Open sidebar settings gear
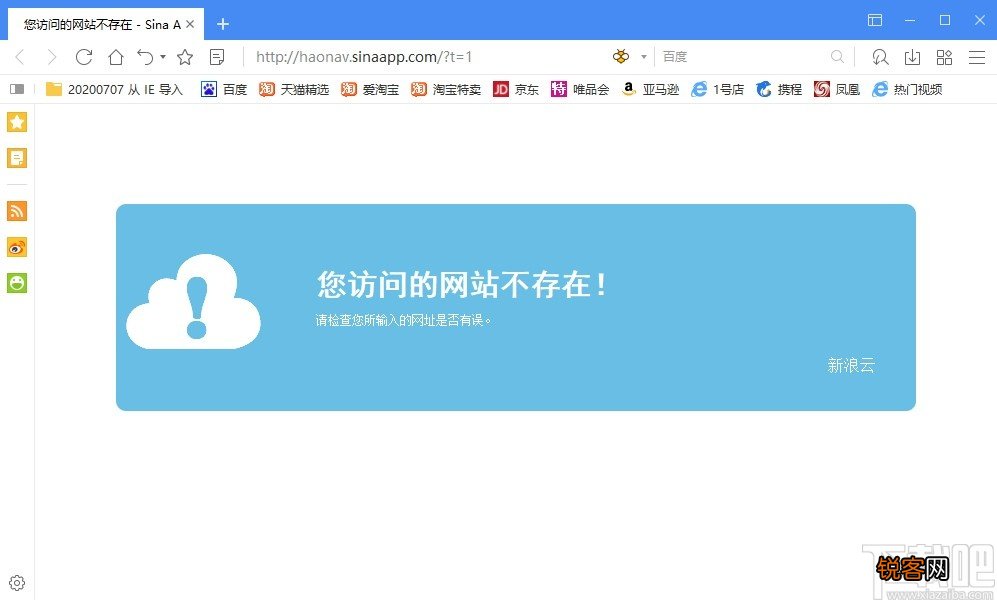 pyautogui.click(x=17, y=583)
